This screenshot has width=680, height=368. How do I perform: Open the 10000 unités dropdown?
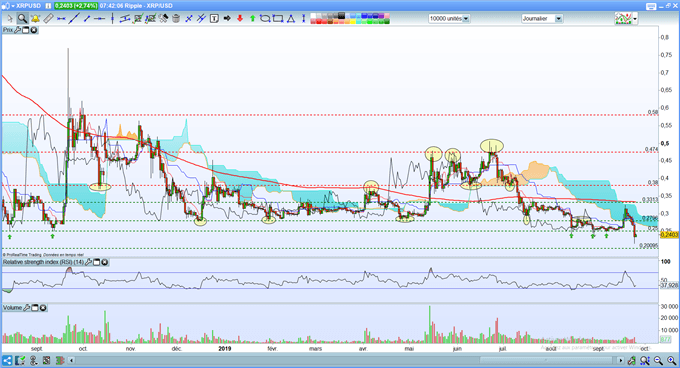(x=449, y=19)
